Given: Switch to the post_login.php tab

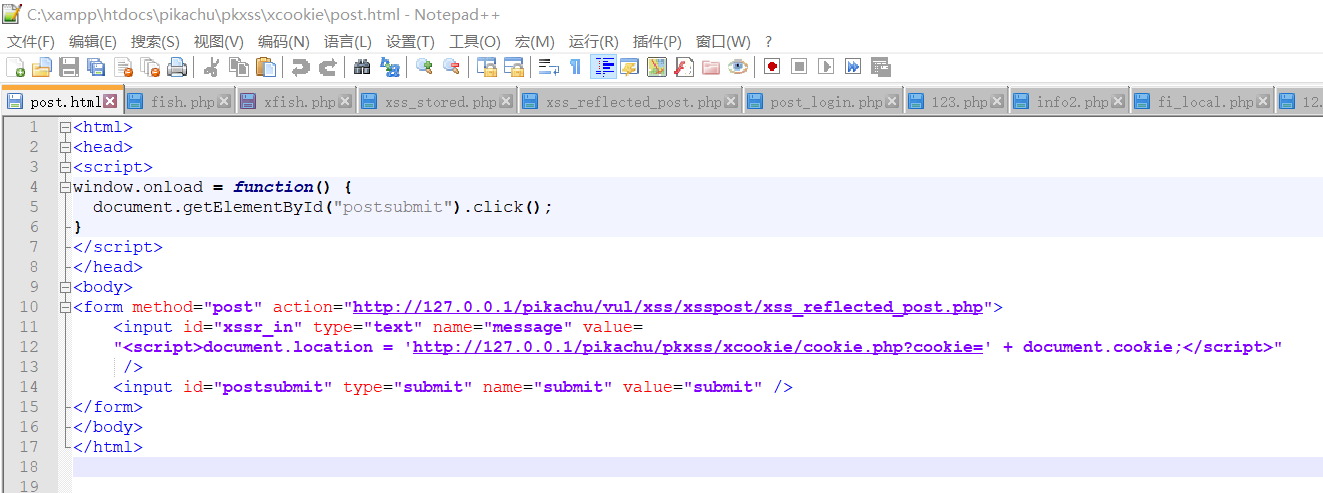Looking at the screenshot, I should pyautogui.click(x=823, y=102).
